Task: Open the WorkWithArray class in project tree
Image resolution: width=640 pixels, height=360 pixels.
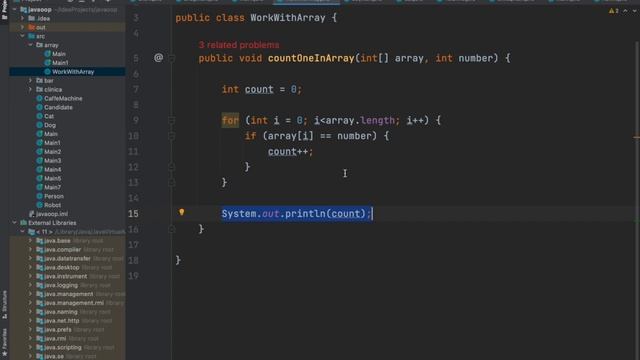Action: pyautogui.click(x=73, y=72)
